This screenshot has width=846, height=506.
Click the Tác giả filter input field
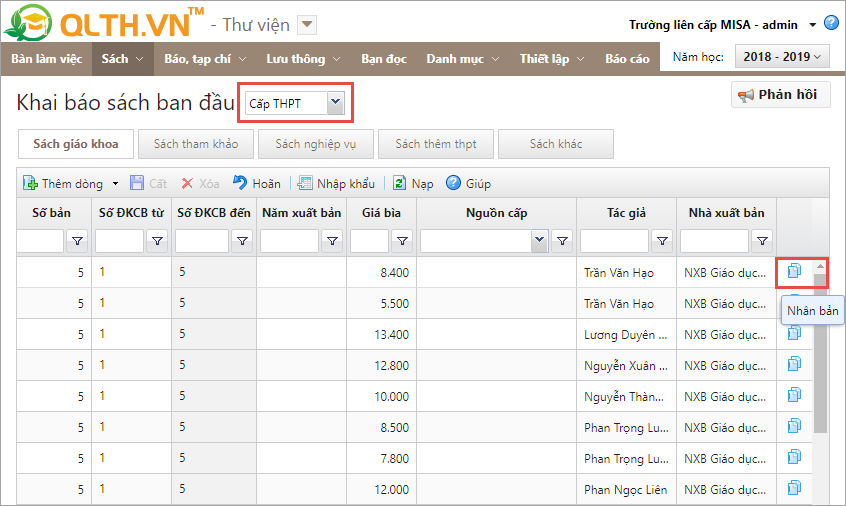(x=615, y=241)
